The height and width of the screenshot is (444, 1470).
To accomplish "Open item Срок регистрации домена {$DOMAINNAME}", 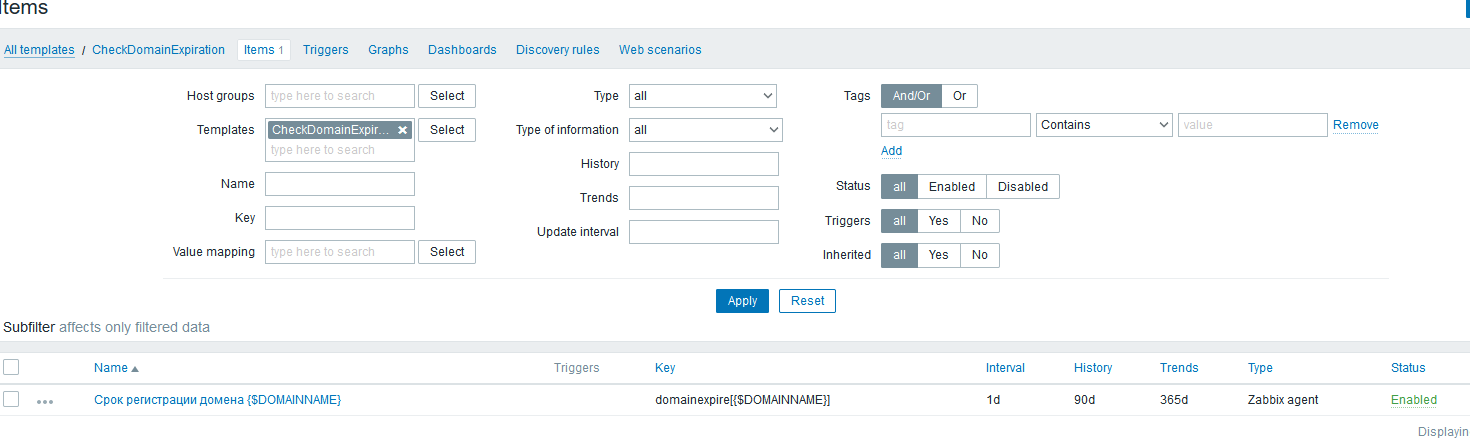I will coord(218,400).
